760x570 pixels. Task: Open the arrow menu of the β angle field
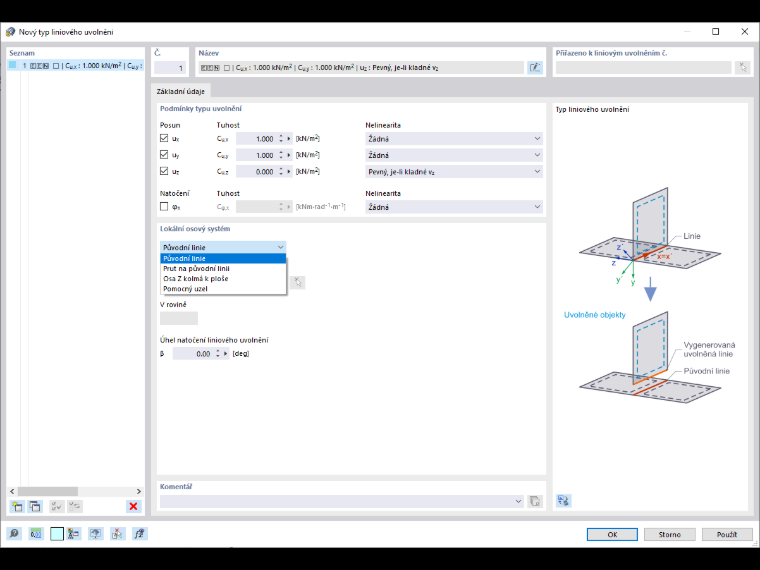pos(225,354)
